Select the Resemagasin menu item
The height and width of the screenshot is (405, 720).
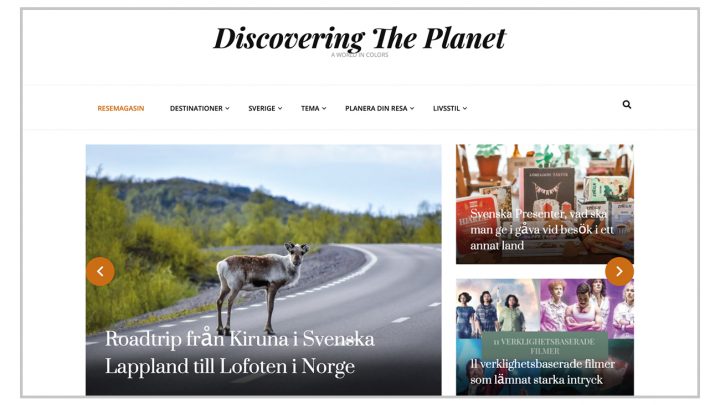coord(121,108)
